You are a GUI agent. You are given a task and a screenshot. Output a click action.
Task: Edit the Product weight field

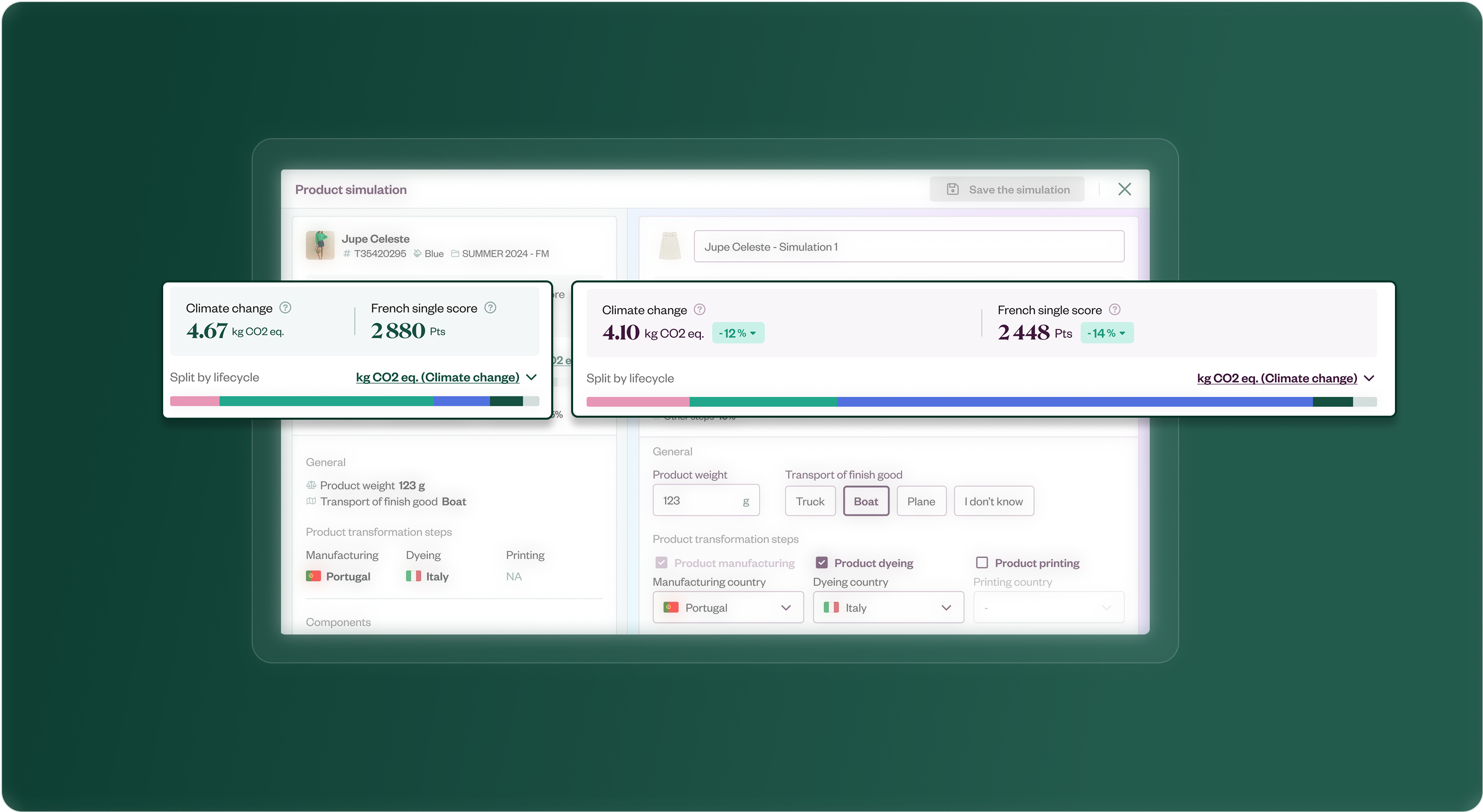click(706, 501)
